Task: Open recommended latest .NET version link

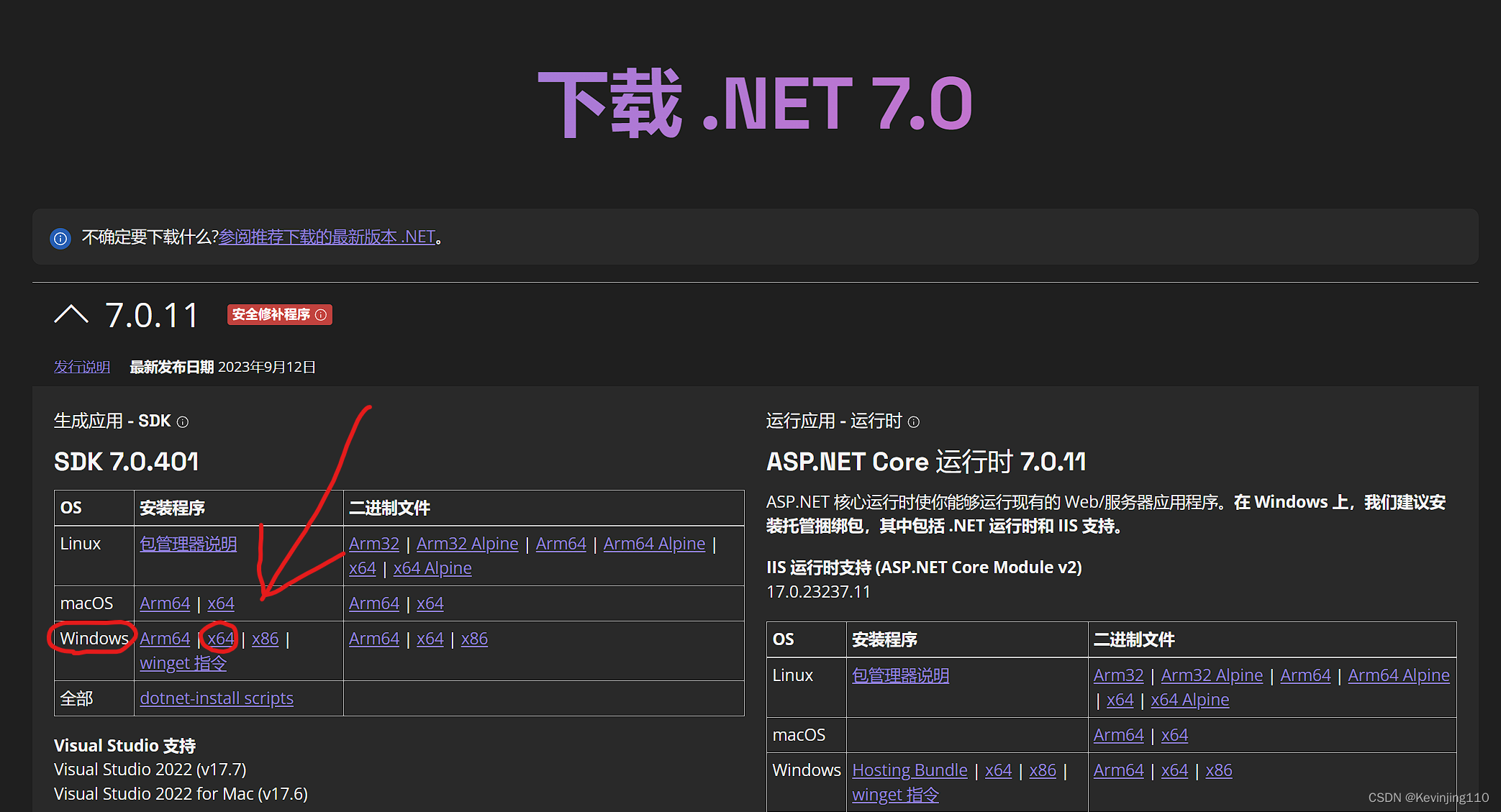Action: (x=327, y=237)
